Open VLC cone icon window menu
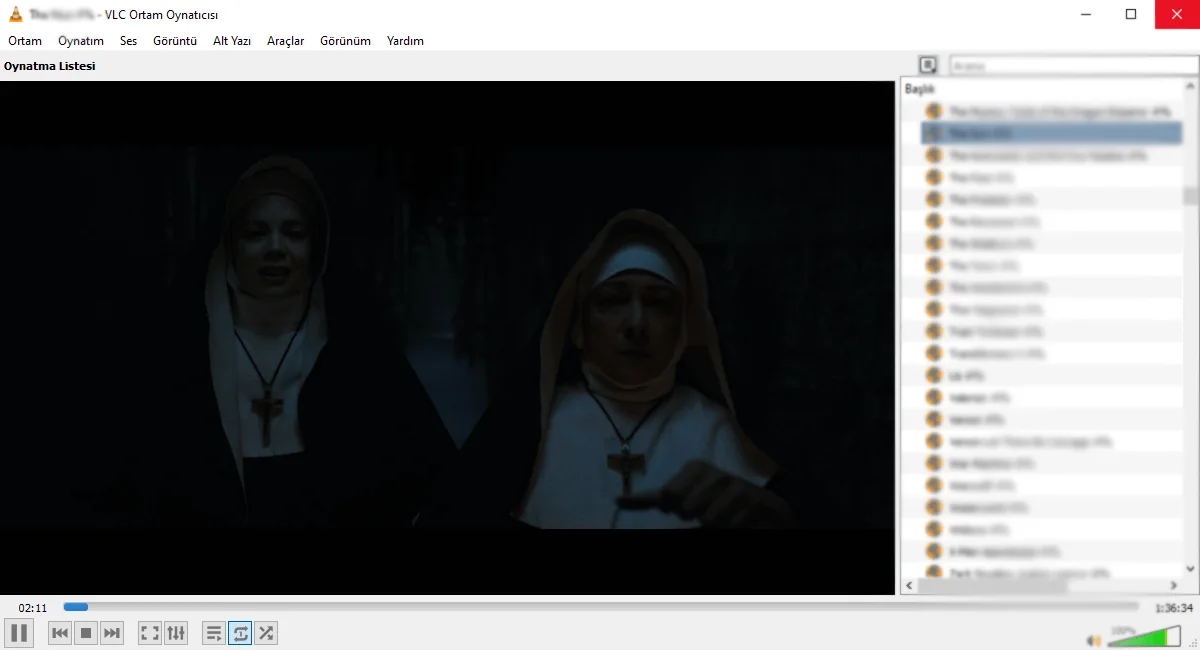 [14, 14]
